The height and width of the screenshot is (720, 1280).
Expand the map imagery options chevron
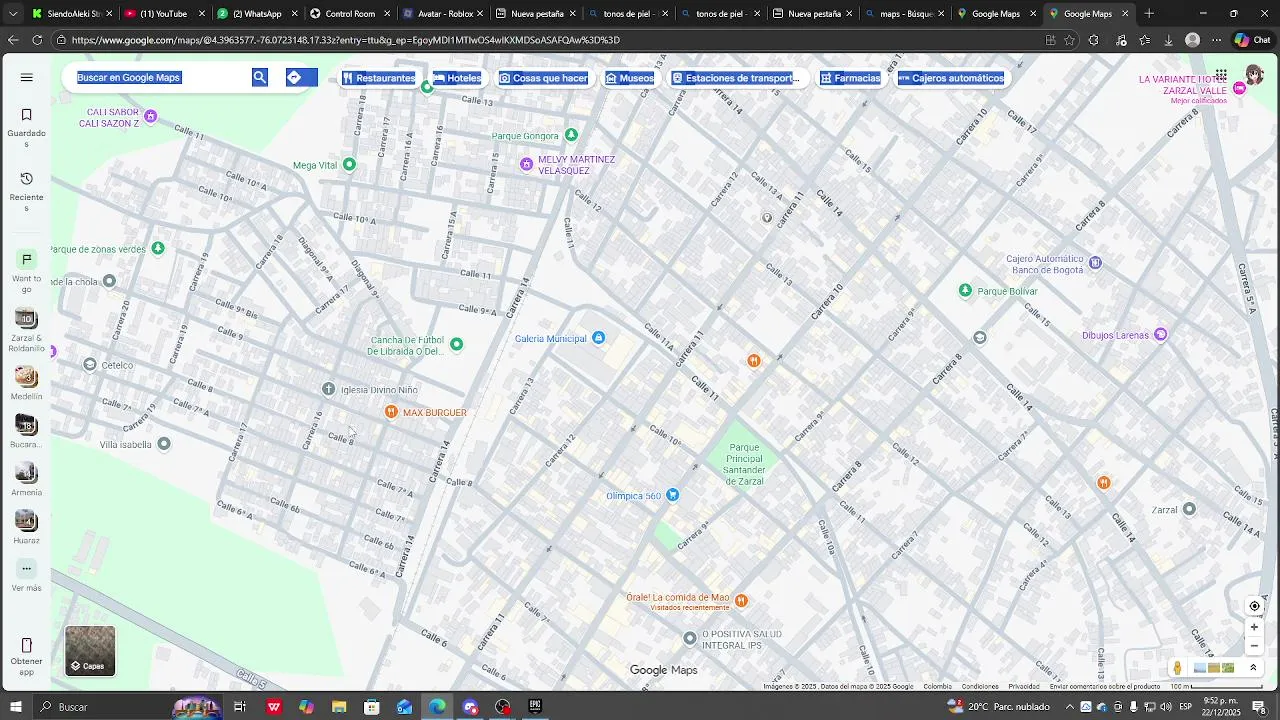click(1253, 668)
